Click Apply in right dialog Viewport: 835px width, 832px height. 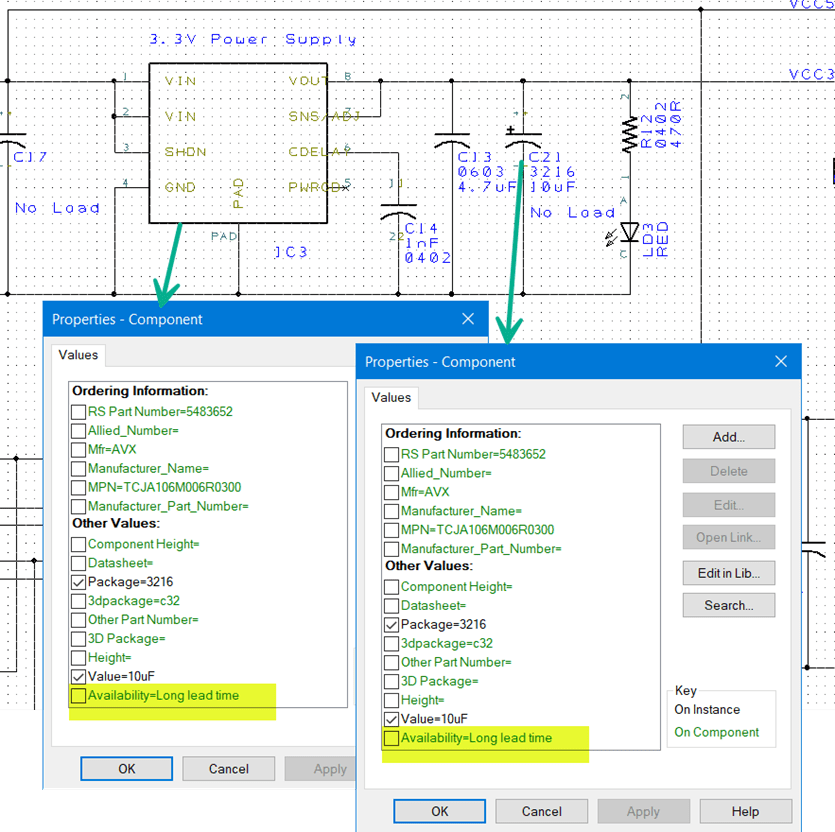click(643, 811)
